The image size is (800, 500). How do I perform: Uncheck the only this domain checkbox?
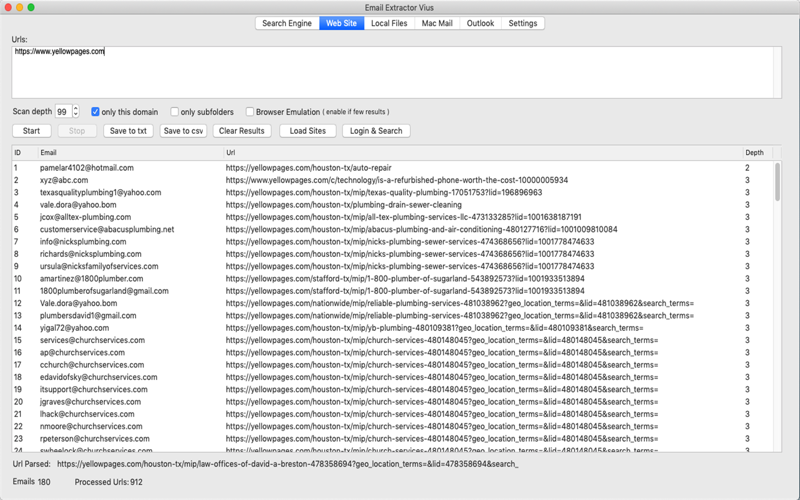[95, 112]
